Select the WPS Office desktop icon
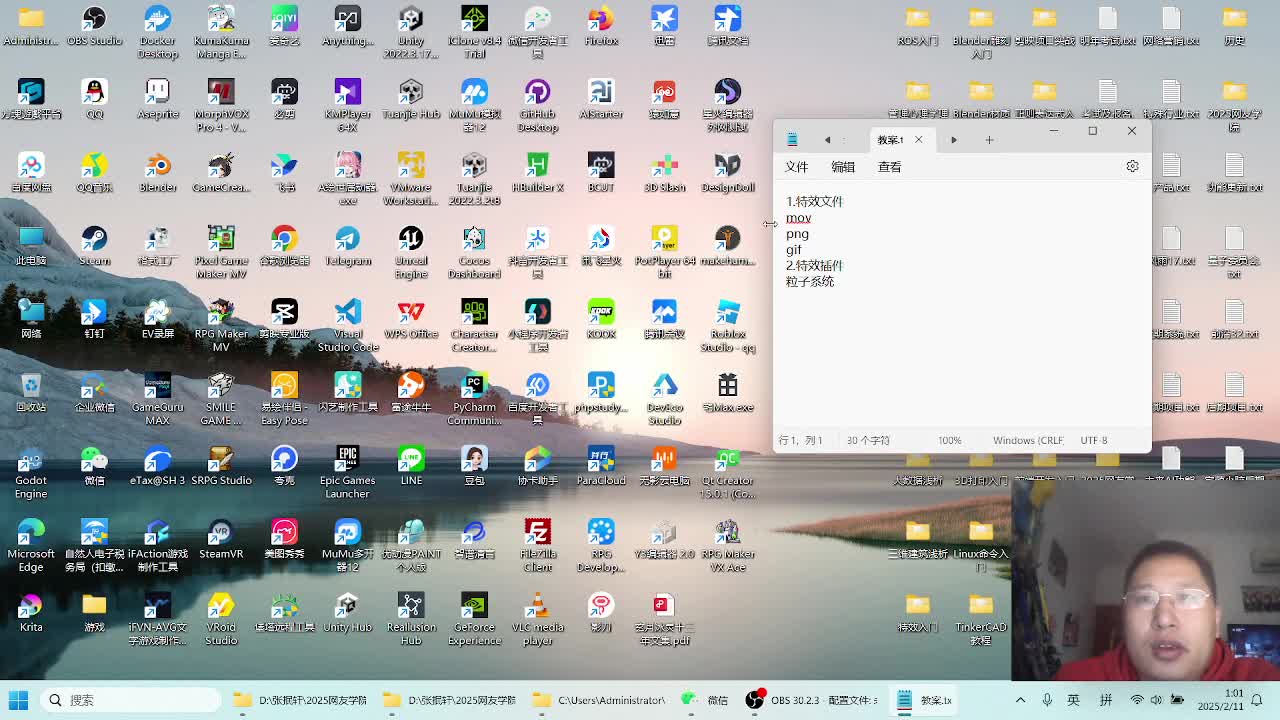This screenshot has width=1280, height=720. (x=411, y=319)
